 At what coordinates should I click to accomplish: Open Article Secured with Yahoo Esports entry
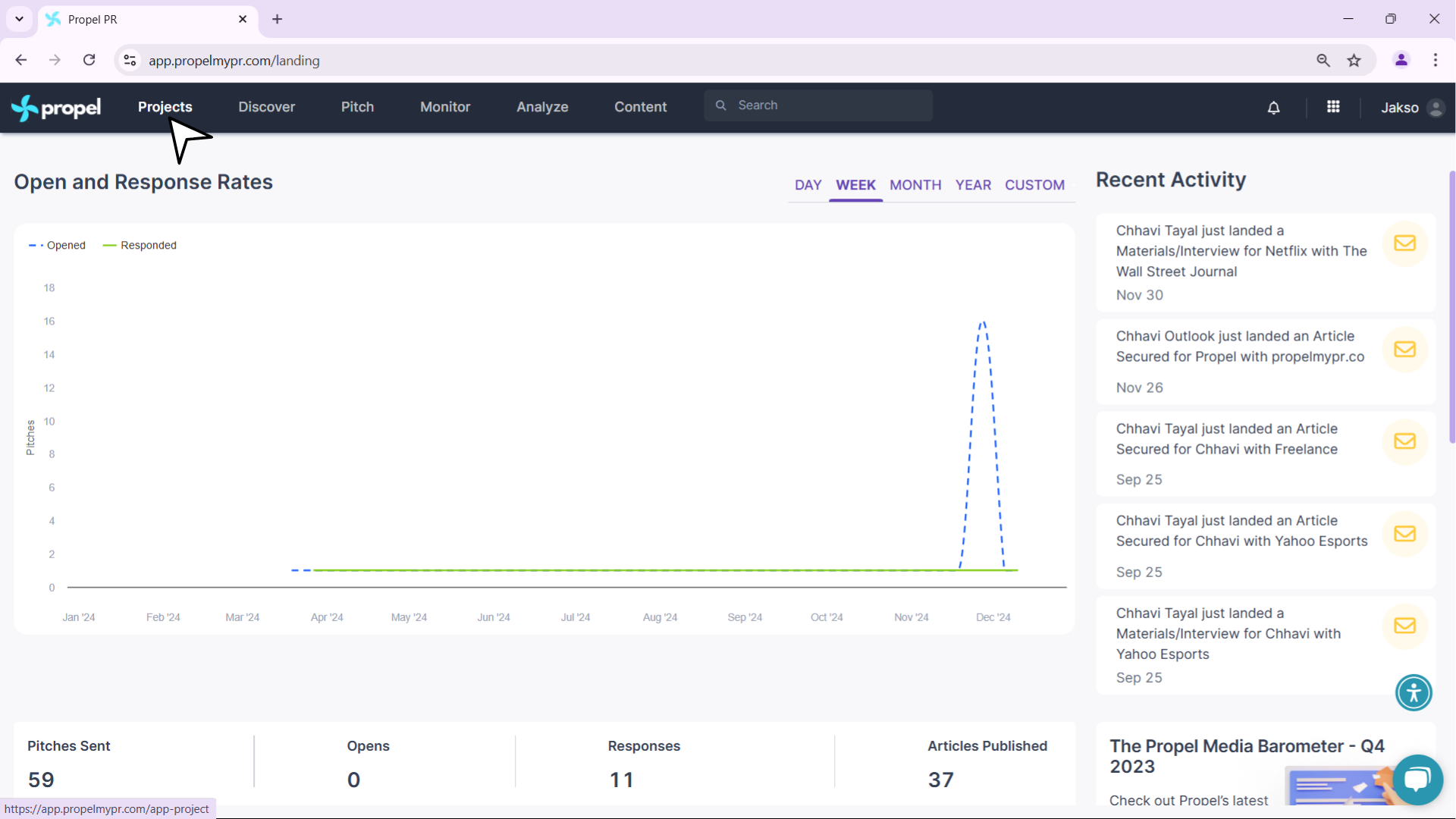(x=1266, y=546)
